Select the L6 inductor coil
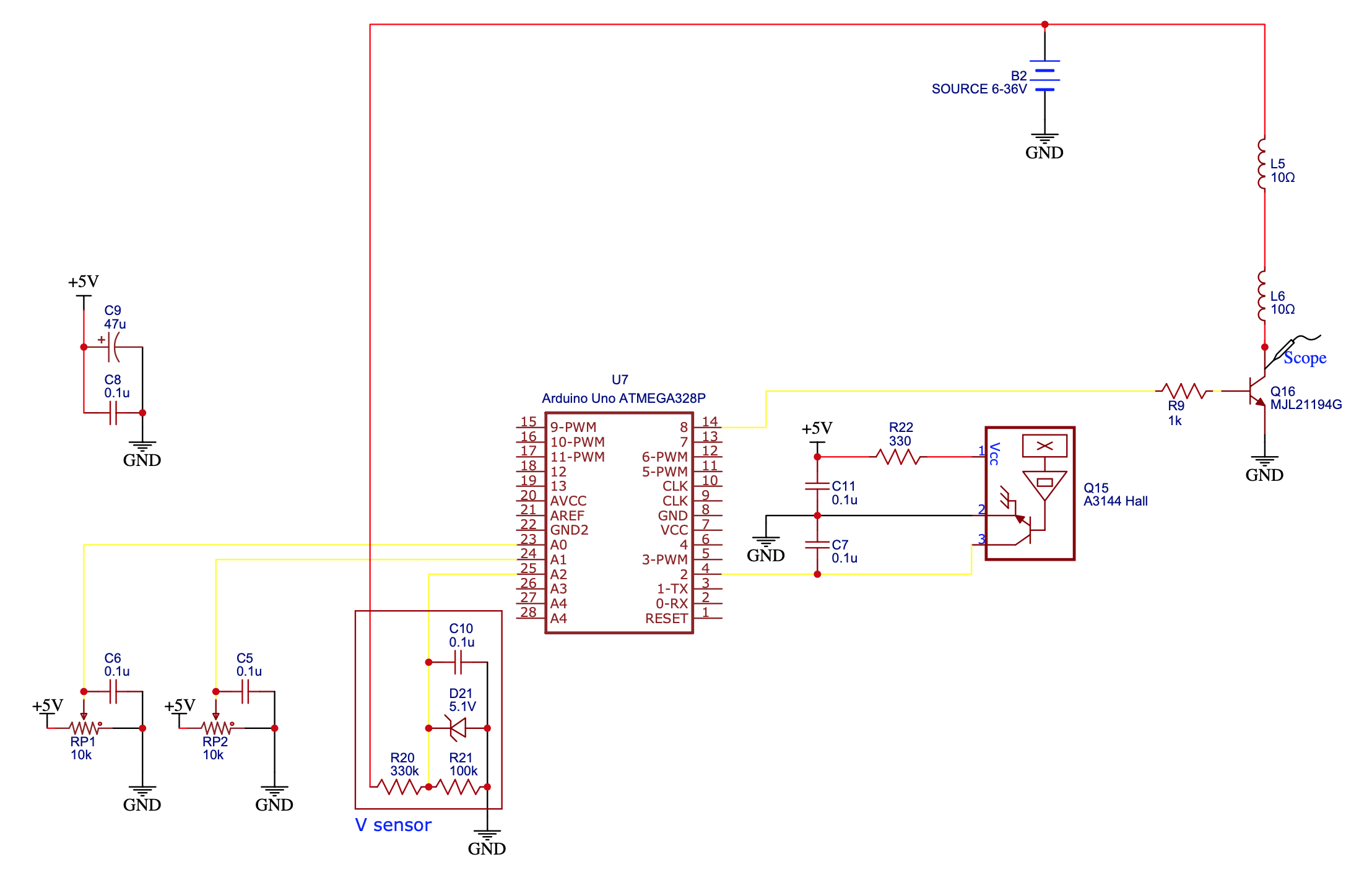 (1262, 296)
